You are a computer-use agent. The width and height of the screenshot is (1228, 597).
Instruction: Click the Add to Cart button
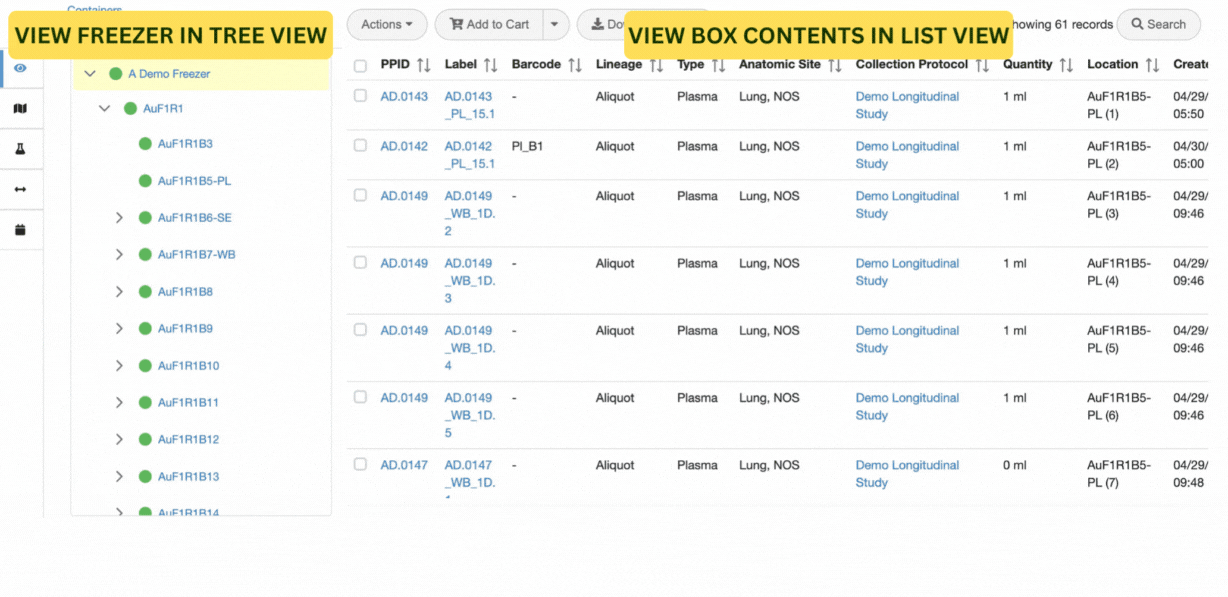(x=489, y=24)
